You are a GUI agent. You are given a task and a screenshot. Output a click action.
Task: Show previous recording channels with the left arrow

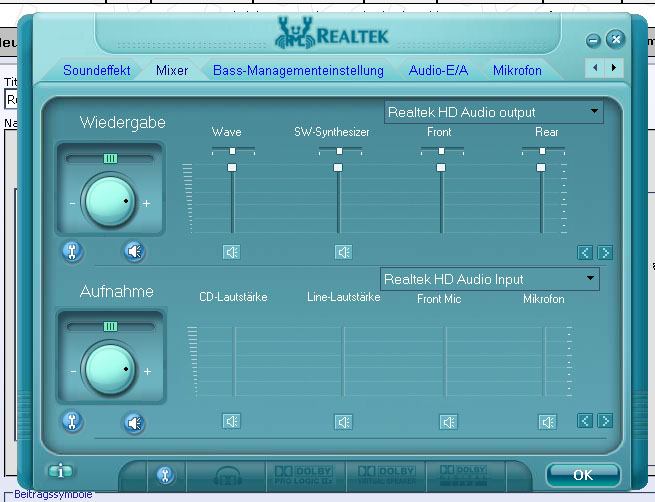pos(585,421)
